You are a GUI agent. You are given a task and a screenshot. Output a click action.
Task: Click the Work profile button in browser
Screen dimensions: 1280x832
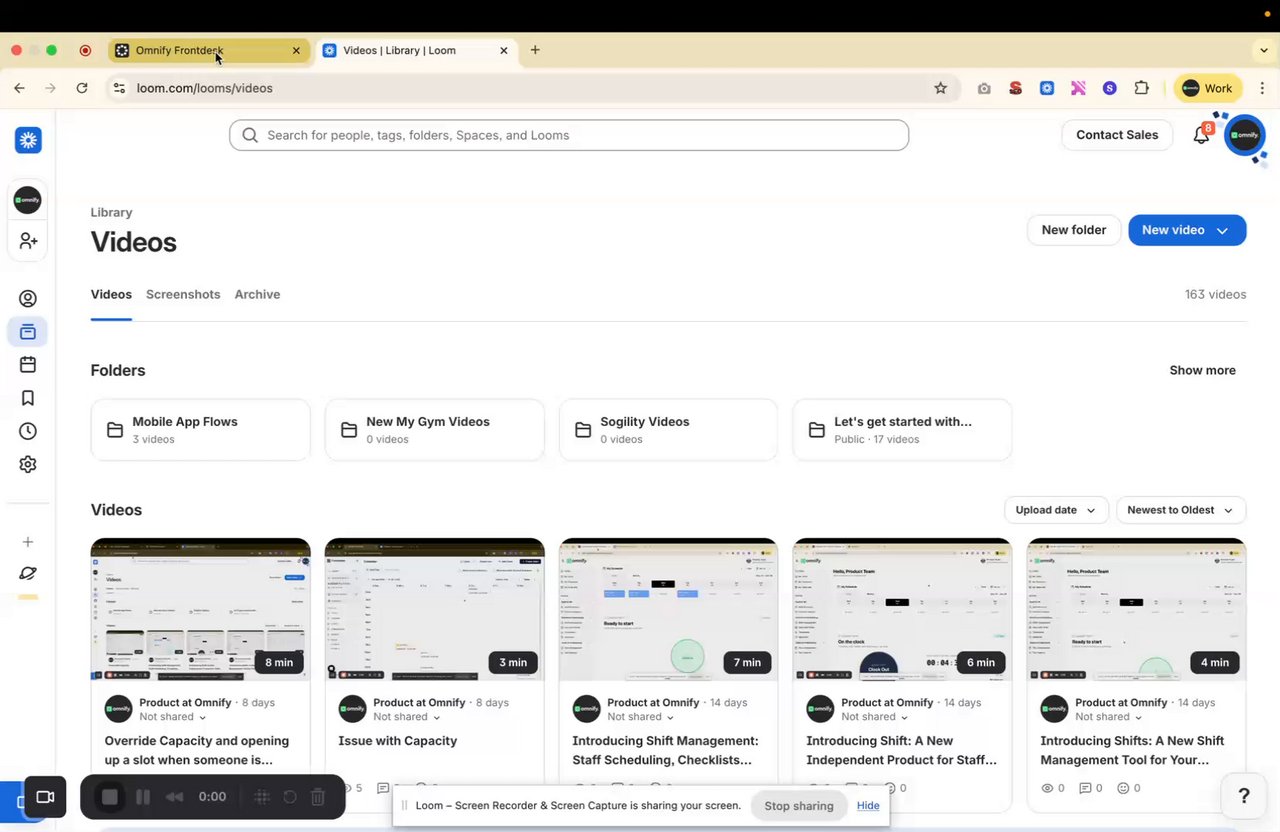[x=1208, y=88]
